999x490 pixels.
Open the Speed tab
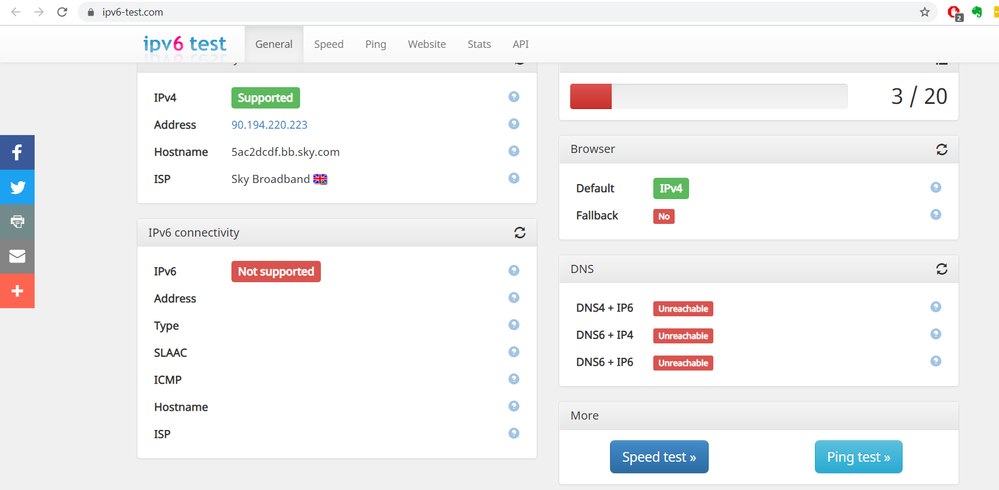click(328, 44)
